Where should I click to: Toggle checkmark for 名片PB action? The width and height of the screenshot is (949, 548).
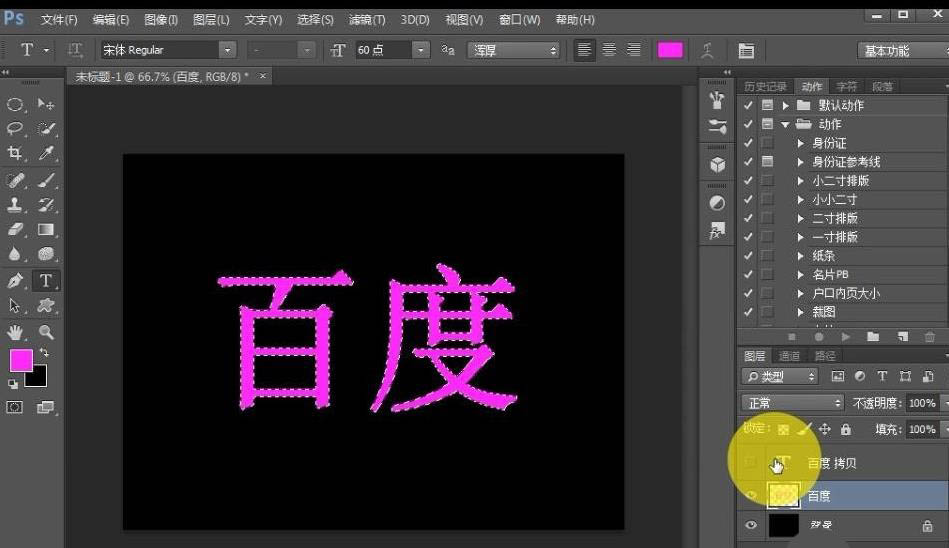[x=749, y=274]
